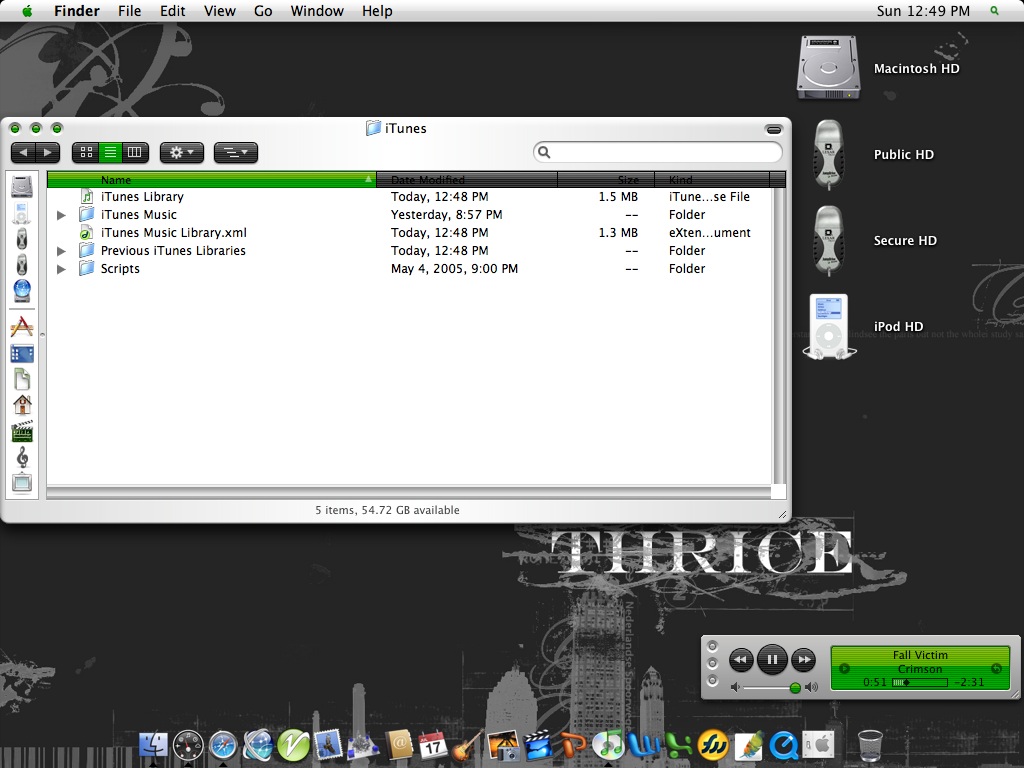Launch GarageBand guitar icon in the Dock
1024x768 pixels.
467,746
